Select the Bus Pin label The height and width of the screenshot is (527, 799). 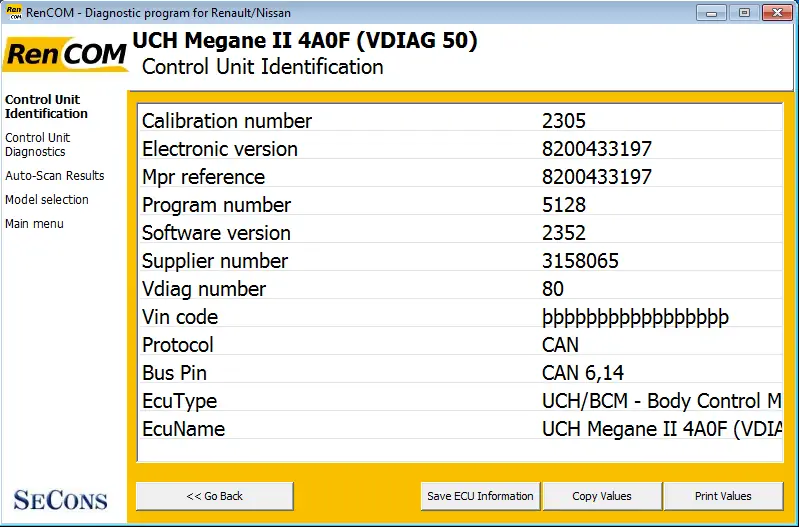(174, 374)
